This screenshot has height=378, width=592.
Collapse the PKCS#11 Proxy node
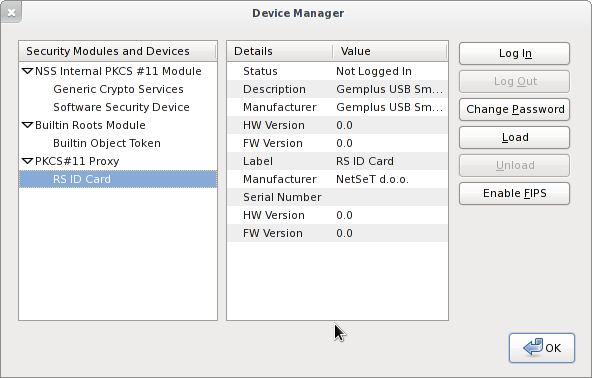tap(27, 161)
